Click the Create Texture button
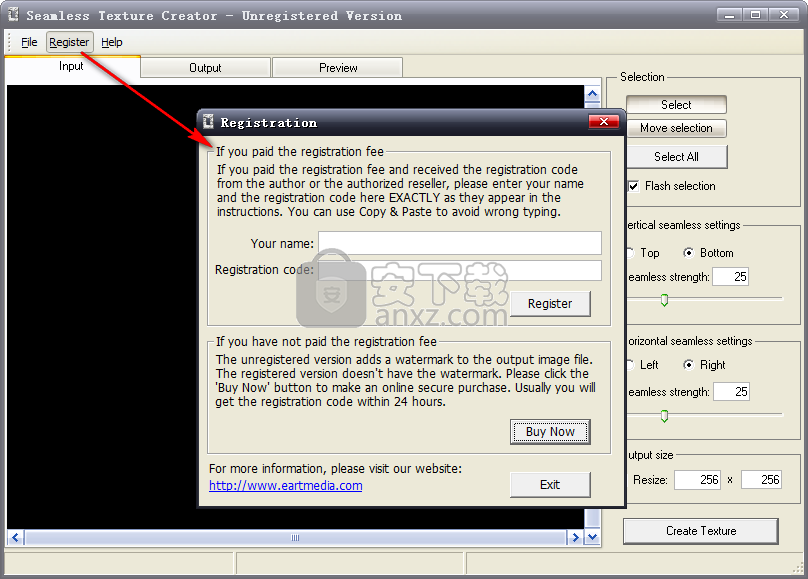808x579 pixels. (x=701, y=531)
